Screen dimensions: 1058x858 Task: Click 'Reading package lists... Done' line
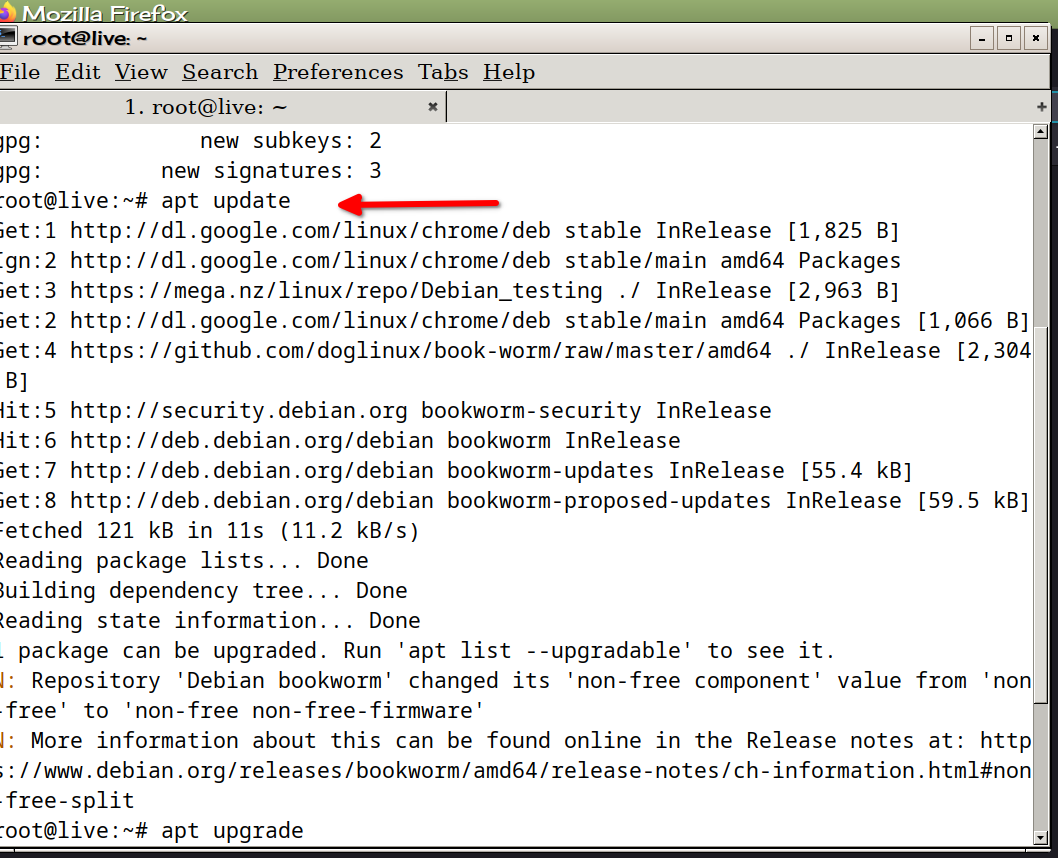pos(184,561)
